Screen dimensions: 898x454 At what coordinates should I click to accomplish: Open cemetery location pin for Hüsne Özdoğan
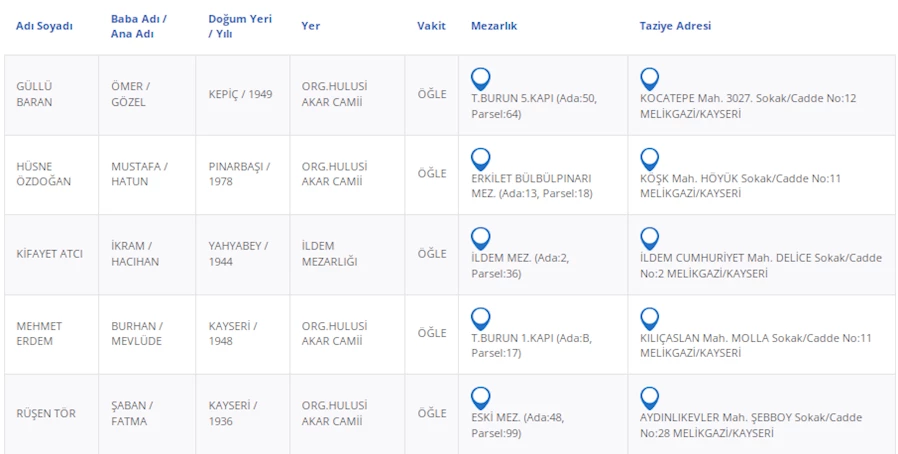click(481, 158)
